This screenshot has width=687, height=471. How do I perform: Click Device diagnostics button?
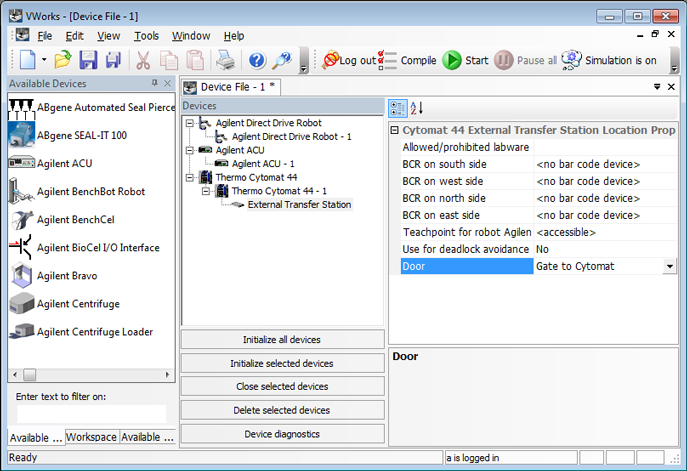[x=282, y=434]
